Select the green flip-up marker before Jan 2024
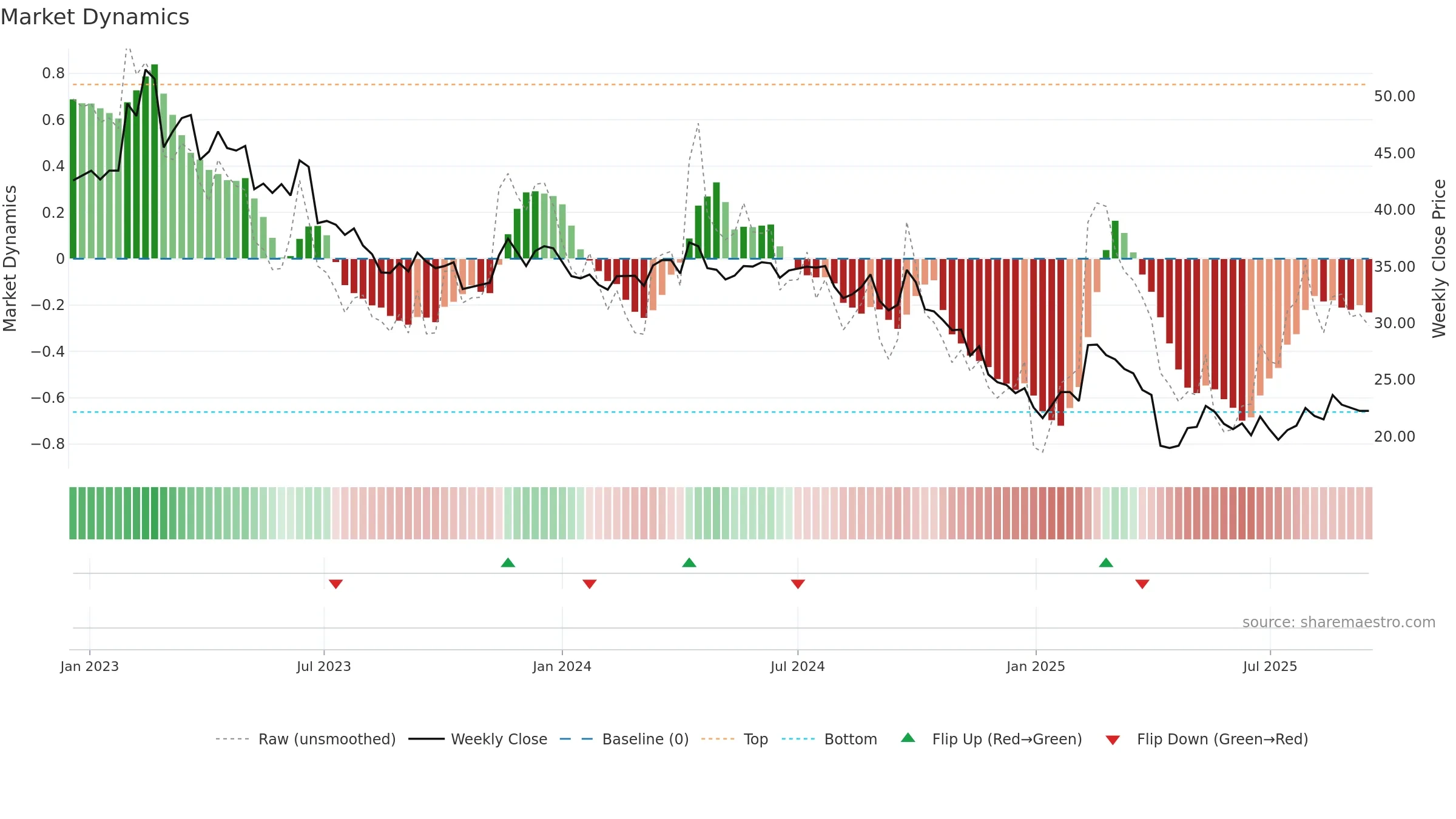The image size is (1456, 819). tap(508, 562)
